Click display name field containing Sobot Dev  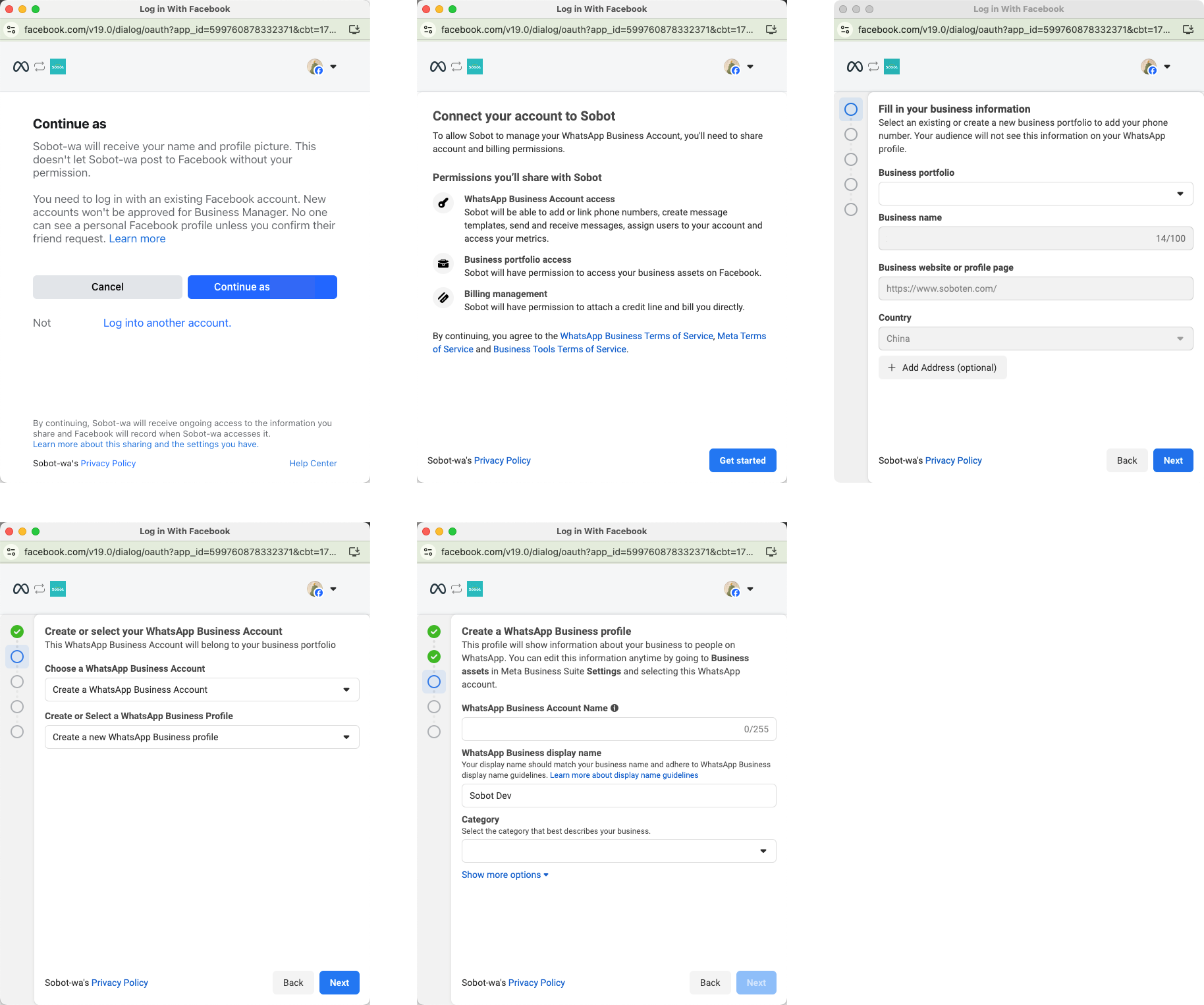tap(619, 796)
